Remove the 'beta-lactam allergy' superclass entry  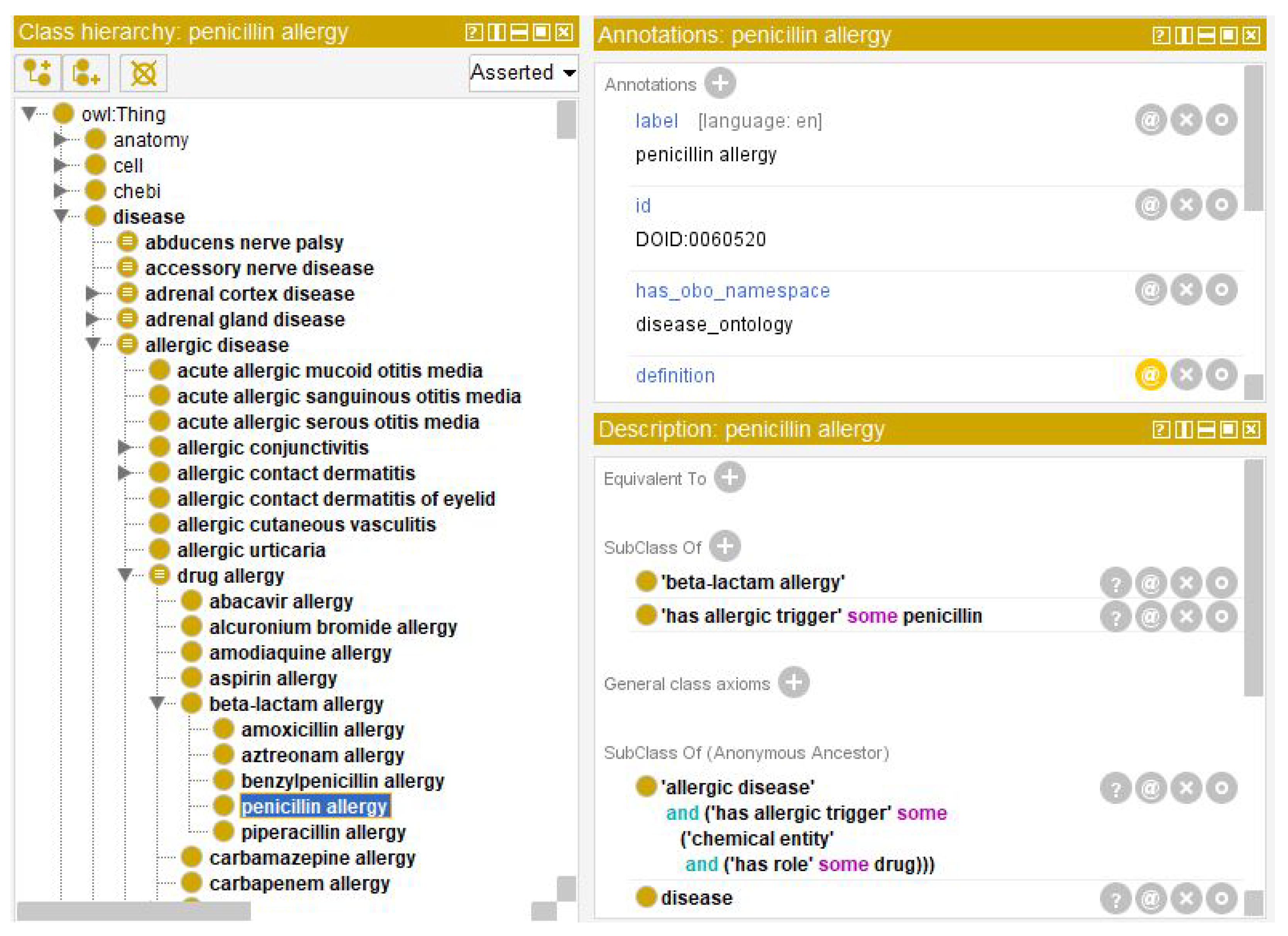tap(1186, 583)
